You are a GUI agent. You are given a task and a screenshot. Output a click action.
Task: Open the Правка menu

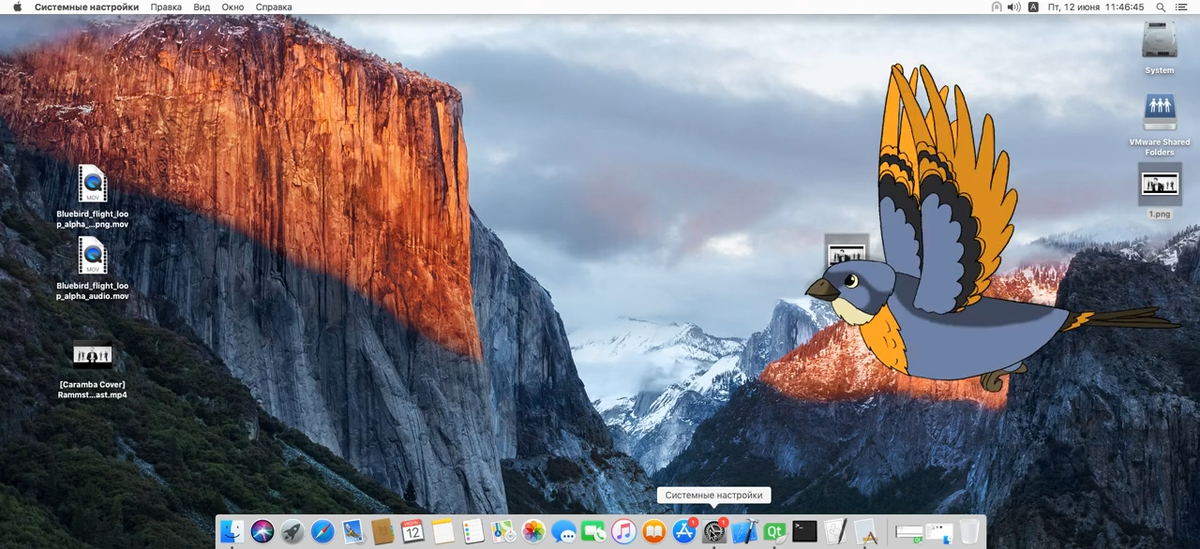[166, 7]
